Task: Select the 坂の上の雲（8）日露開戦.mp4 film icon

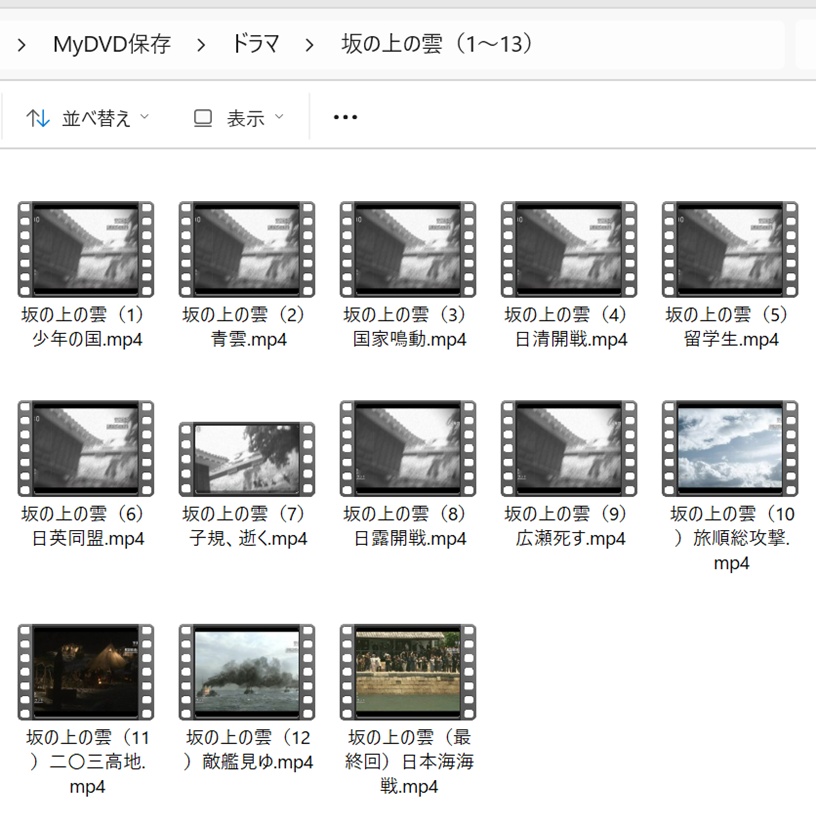Action: point(408,449)
